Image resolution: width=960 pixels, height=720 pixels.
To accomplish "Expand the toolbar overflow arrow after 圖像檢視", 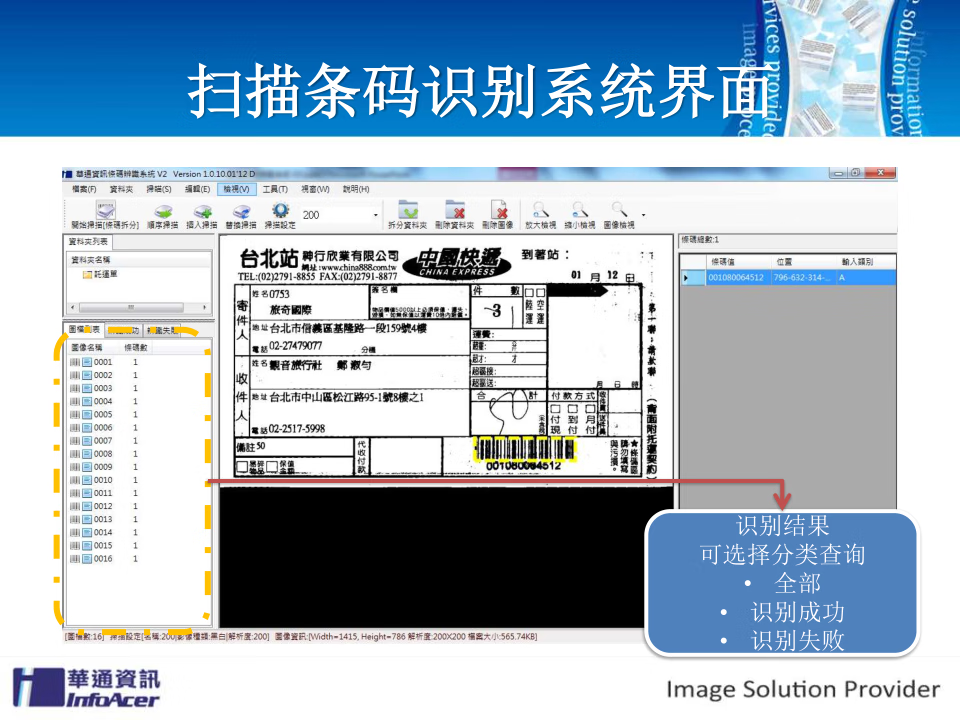I will point(643,215).
